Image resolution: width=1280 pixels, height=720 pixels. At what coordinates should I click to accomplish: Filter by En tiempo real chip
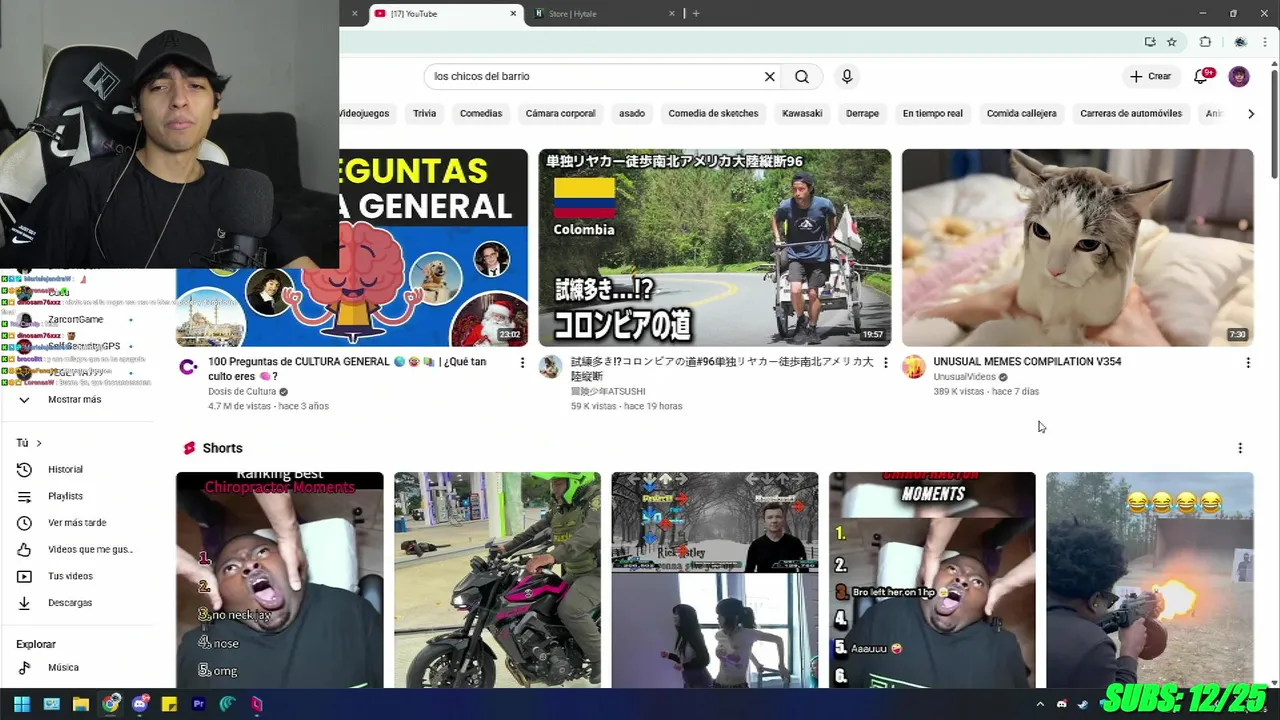[933, 113]
